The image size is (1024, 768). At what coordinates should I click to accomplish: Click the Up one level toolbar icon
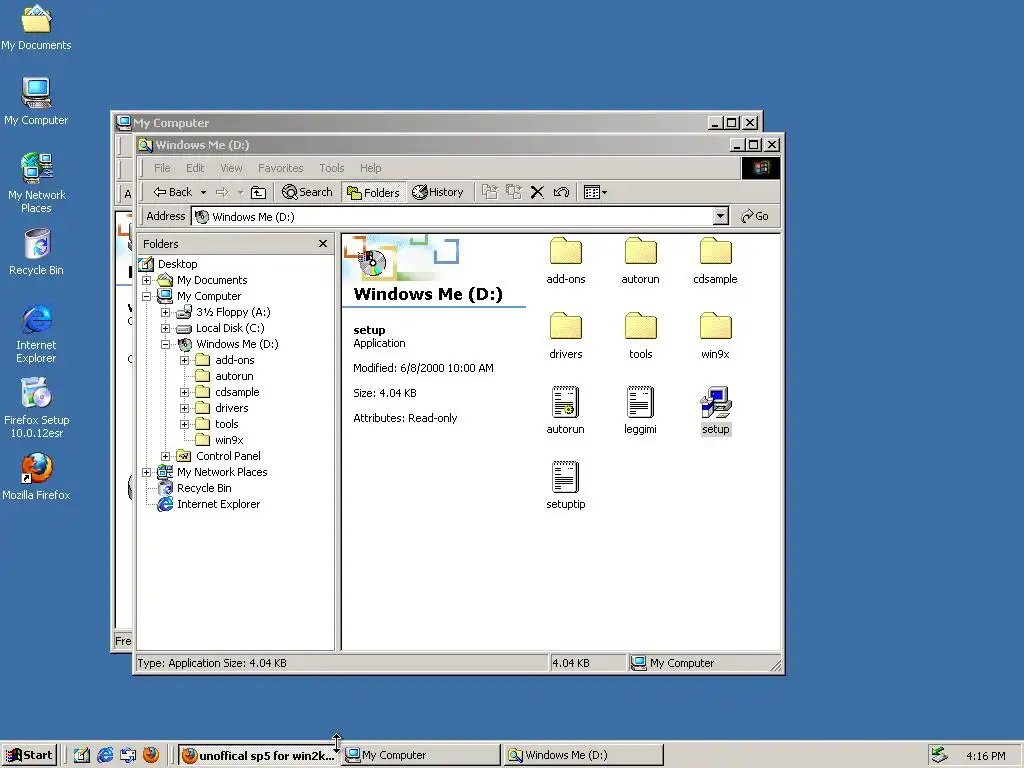pyautogui.click(x=259, y=192)
